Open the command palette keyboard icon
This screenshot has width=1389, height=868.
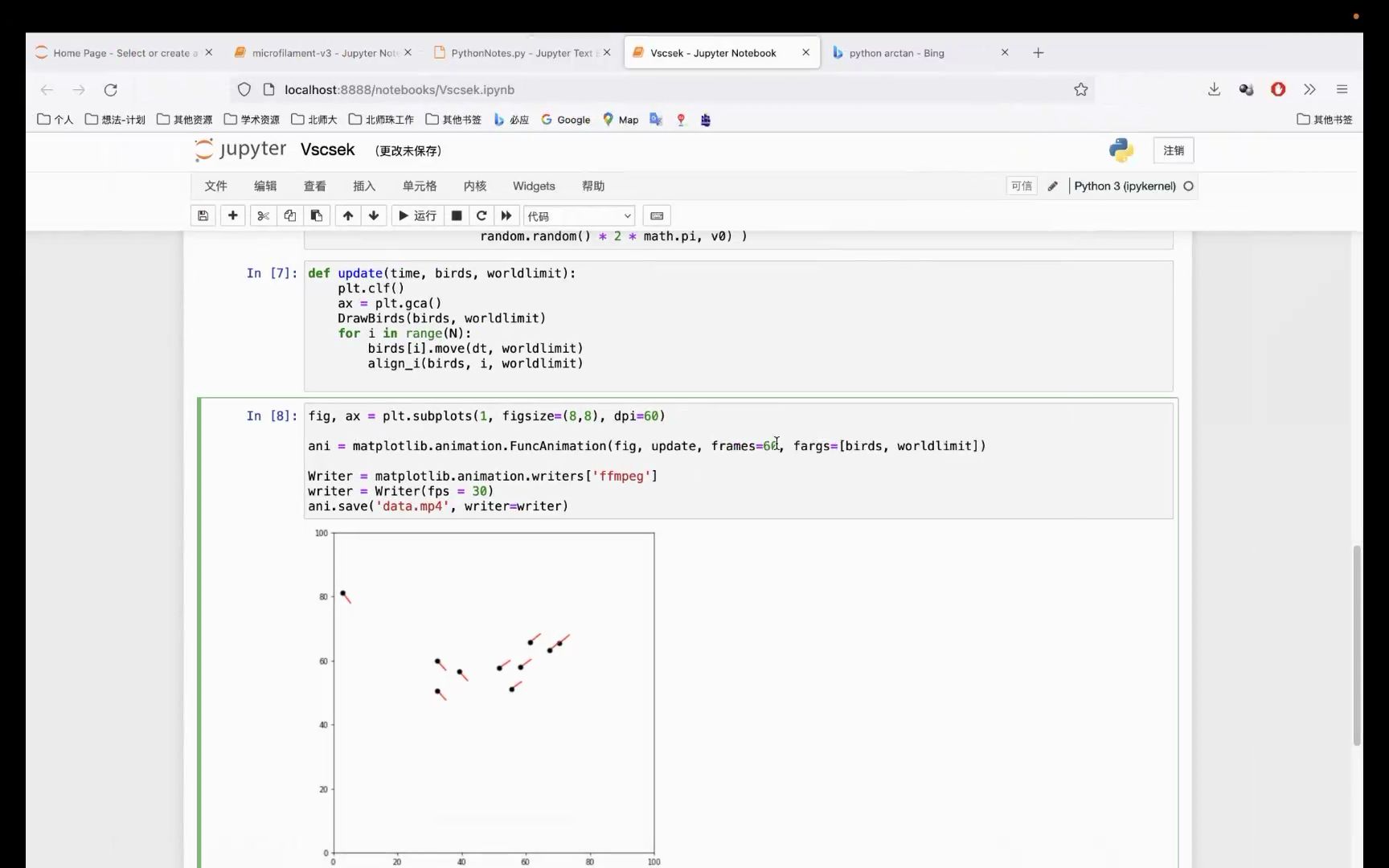pyautogui.click(x=657, y=215)
